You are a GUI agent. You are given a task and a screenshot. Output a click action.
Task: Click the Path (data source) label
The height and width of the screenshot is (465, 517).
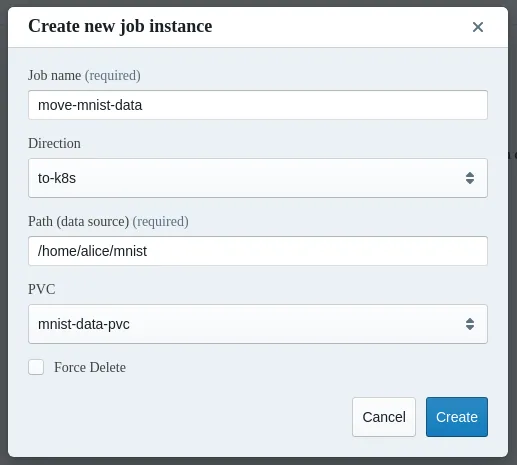pyautogui.click(x=108, y=221)
